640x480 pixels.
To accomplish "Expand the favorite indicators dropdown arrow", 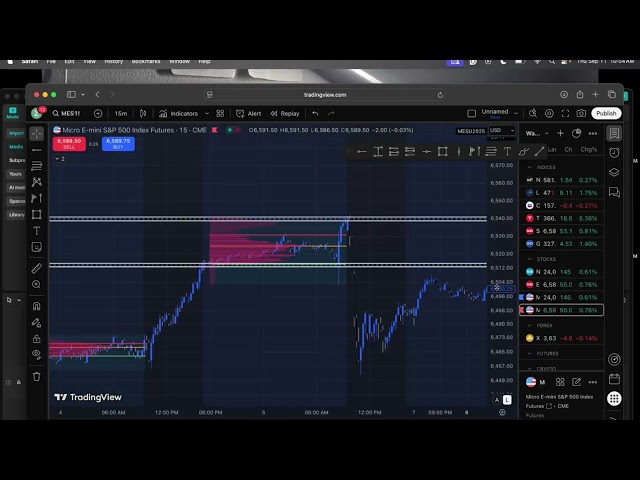I will pos(207,113).
